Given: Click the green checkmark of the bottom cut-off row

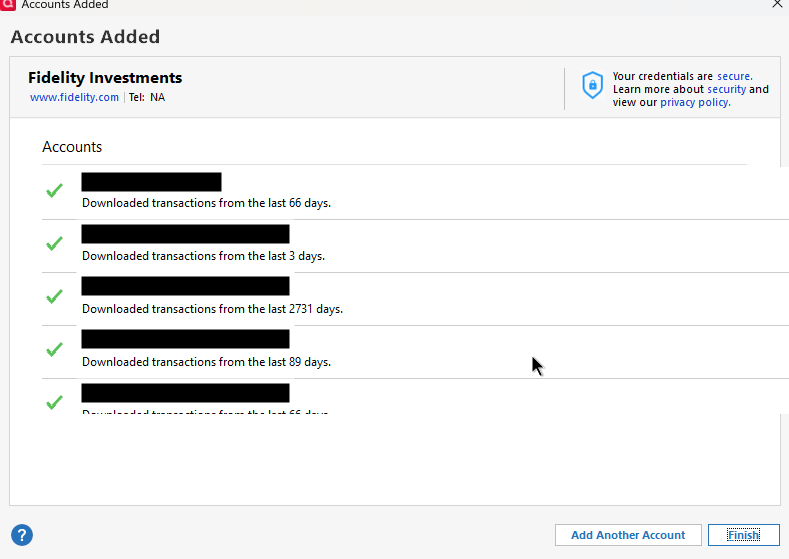Looking at the screenshot, I should pos(54,403).
